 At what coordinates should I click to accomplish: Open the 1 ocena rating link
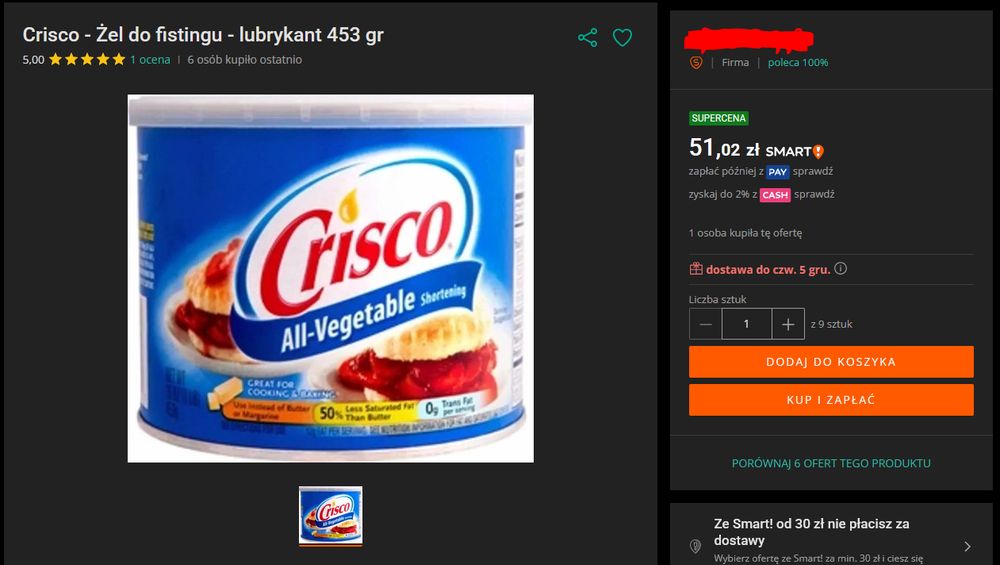pos(151,60)
